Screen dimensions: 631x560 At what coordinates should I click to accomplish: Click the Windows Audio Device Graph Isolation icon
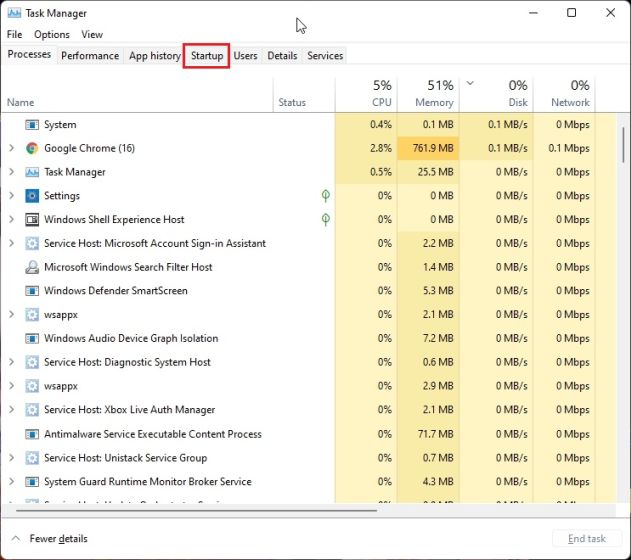(32, 338)
